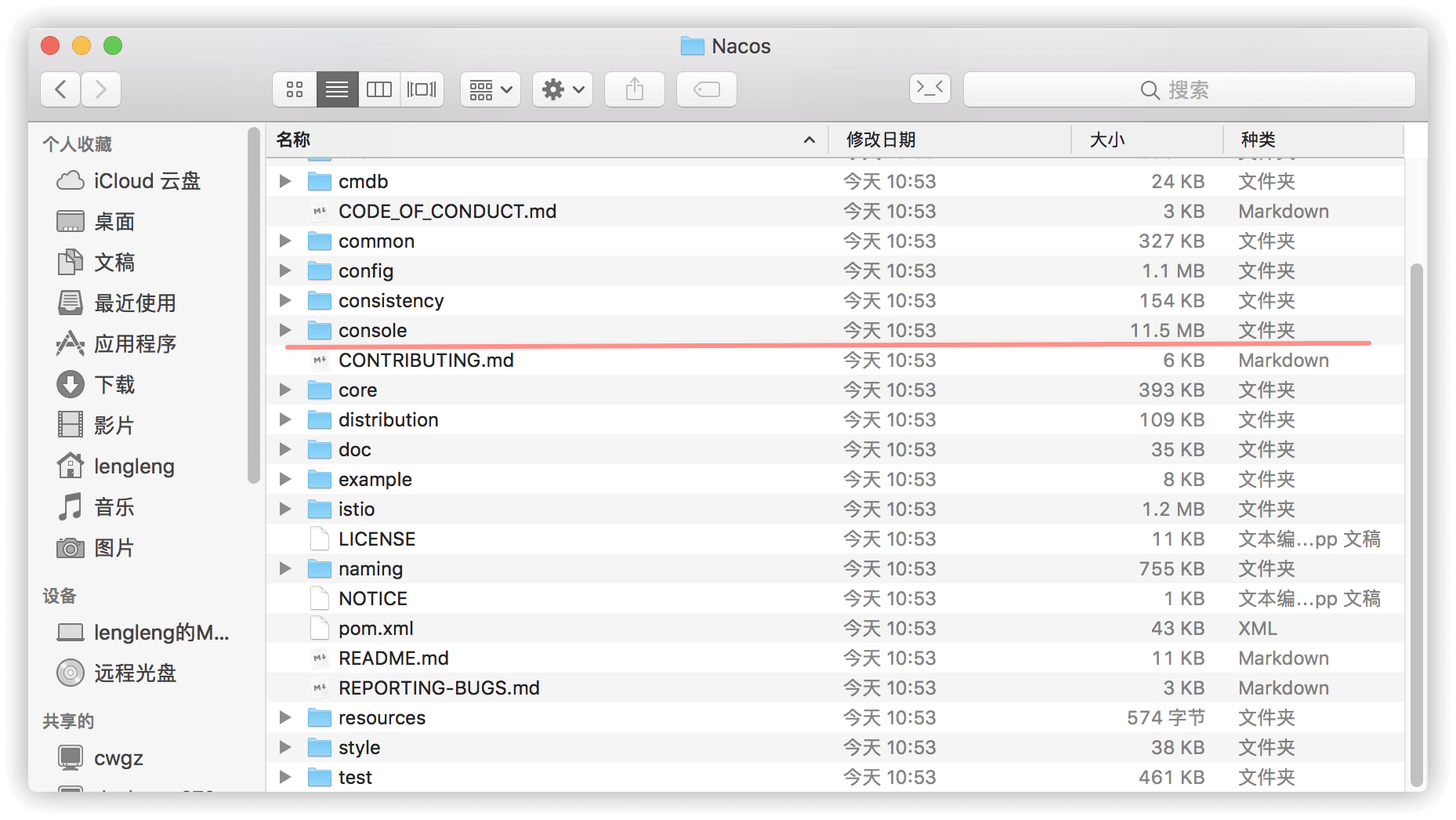
Task: Expand the cmdb folder
Action: click(285, 181)
